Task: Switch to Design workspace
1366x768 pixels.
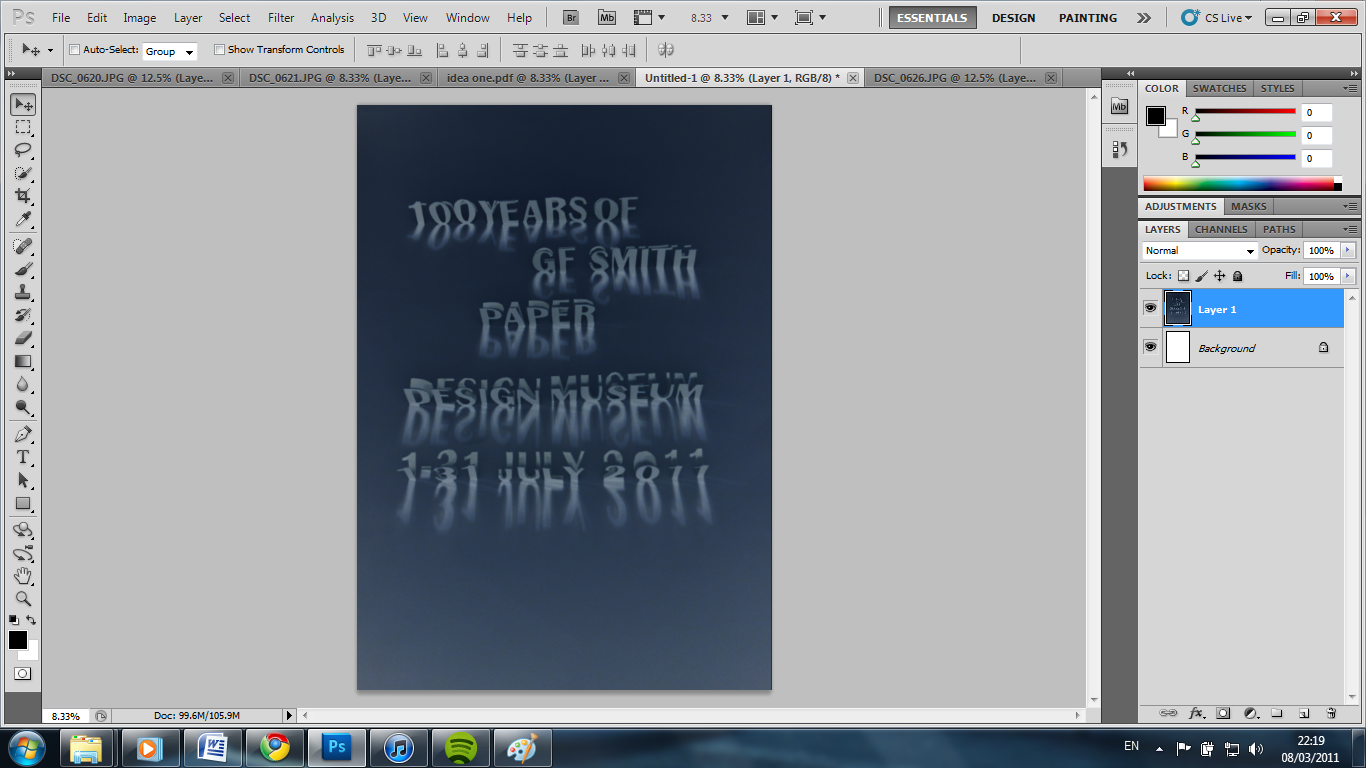Action: (x=1013, y=18)
